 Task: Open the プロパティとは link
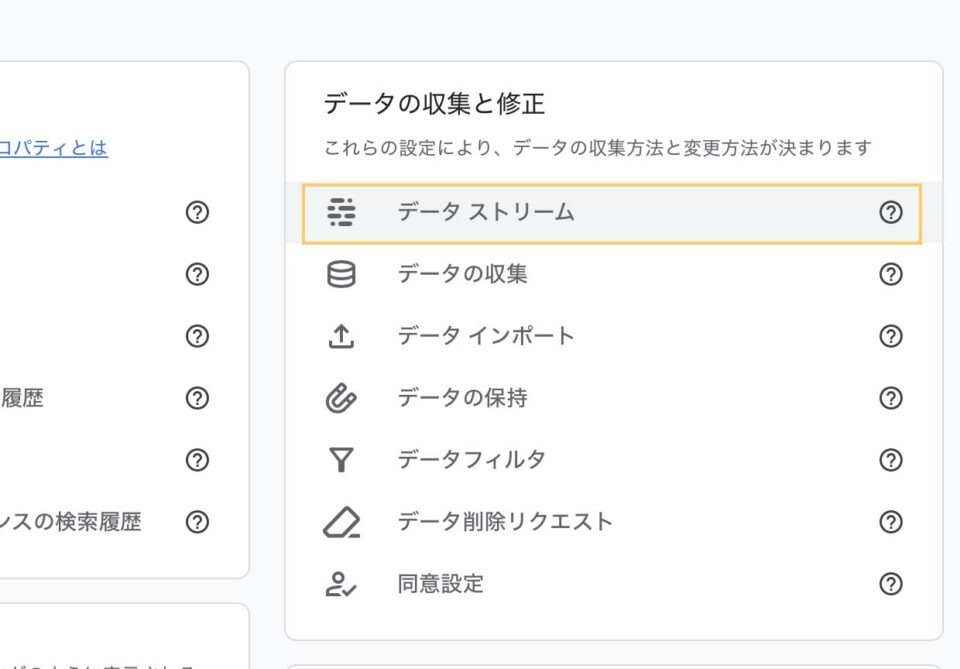pos(54,148)
